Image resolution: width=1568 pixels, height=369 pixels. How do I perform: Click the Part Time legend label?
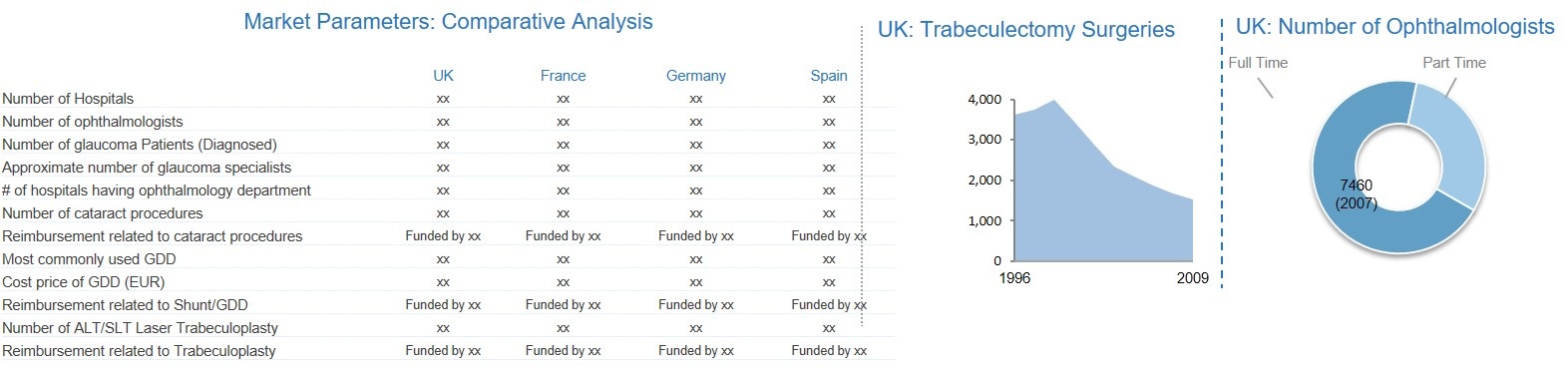click(1454, 63)
